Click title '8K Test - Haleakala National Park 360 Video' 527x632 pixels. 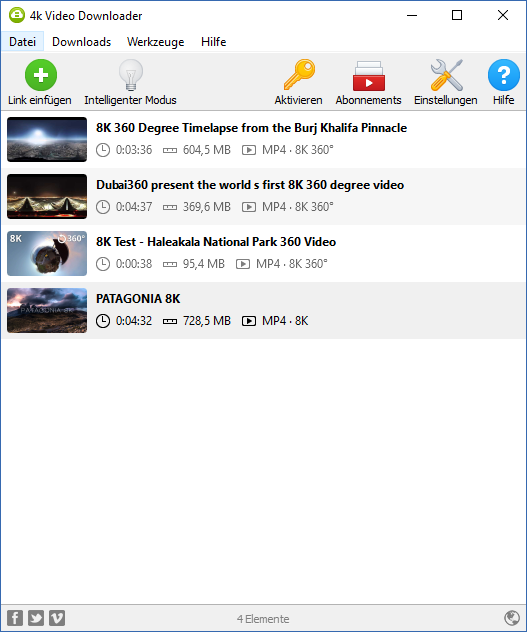point(216,242)
